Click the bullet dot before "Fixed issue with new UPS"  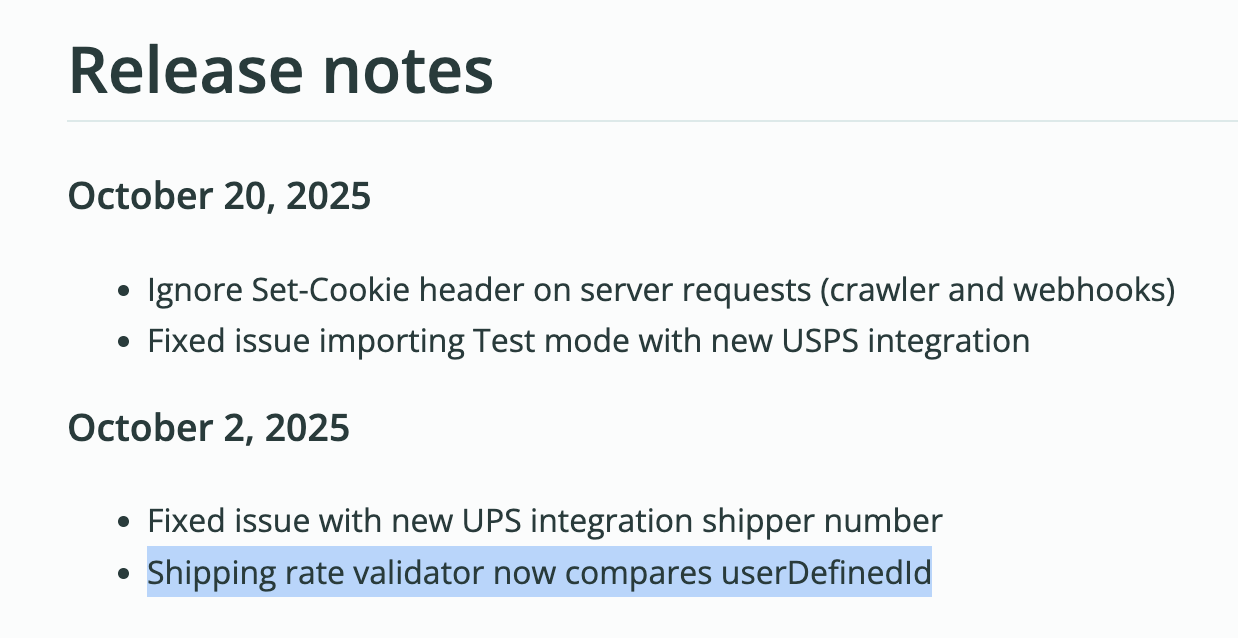pyautogui.click(x=124, y=523)
